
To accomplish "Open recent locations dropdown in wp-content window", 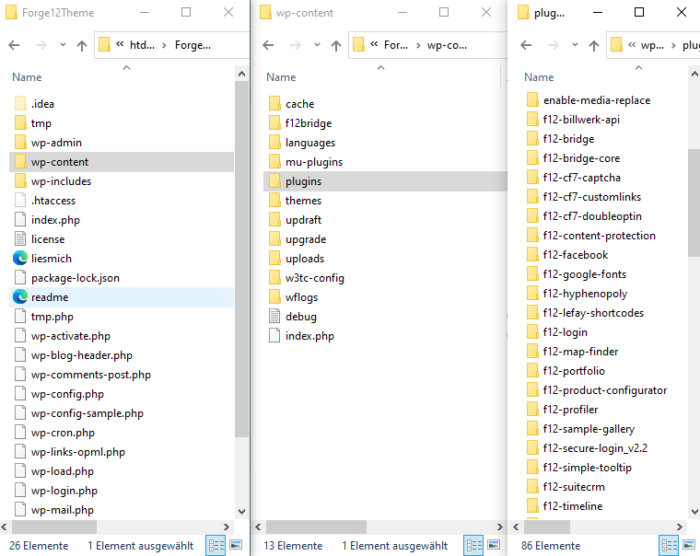I will (317, 45).
